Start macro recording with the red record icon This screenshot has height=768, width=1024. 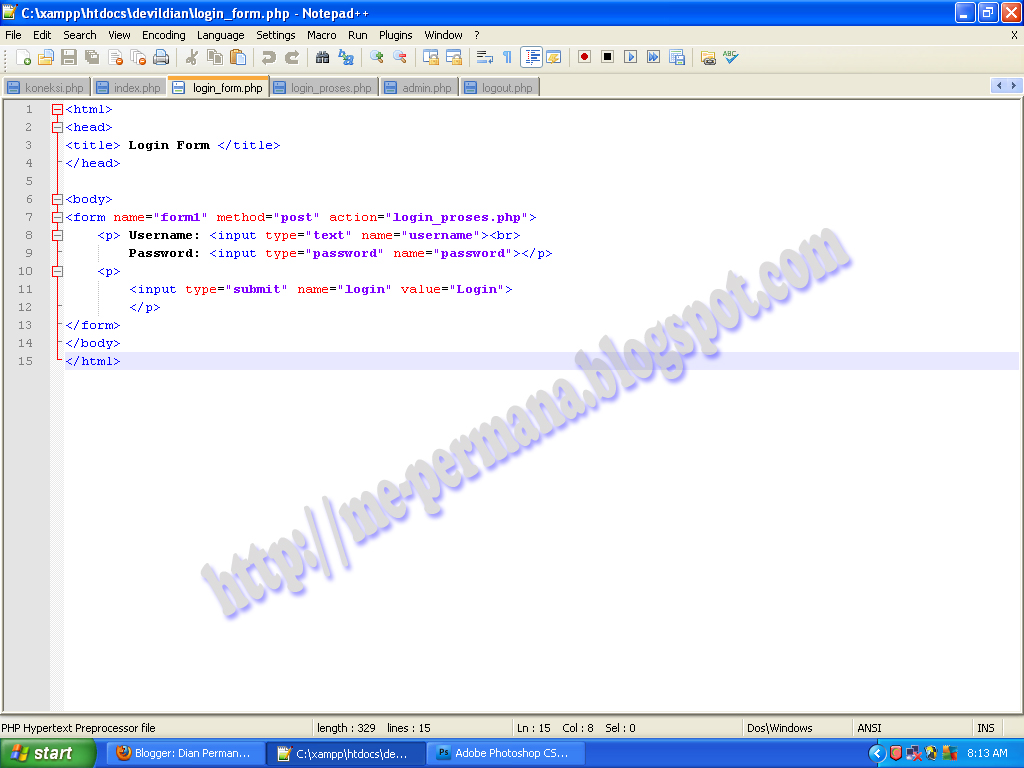coord(584,57)
